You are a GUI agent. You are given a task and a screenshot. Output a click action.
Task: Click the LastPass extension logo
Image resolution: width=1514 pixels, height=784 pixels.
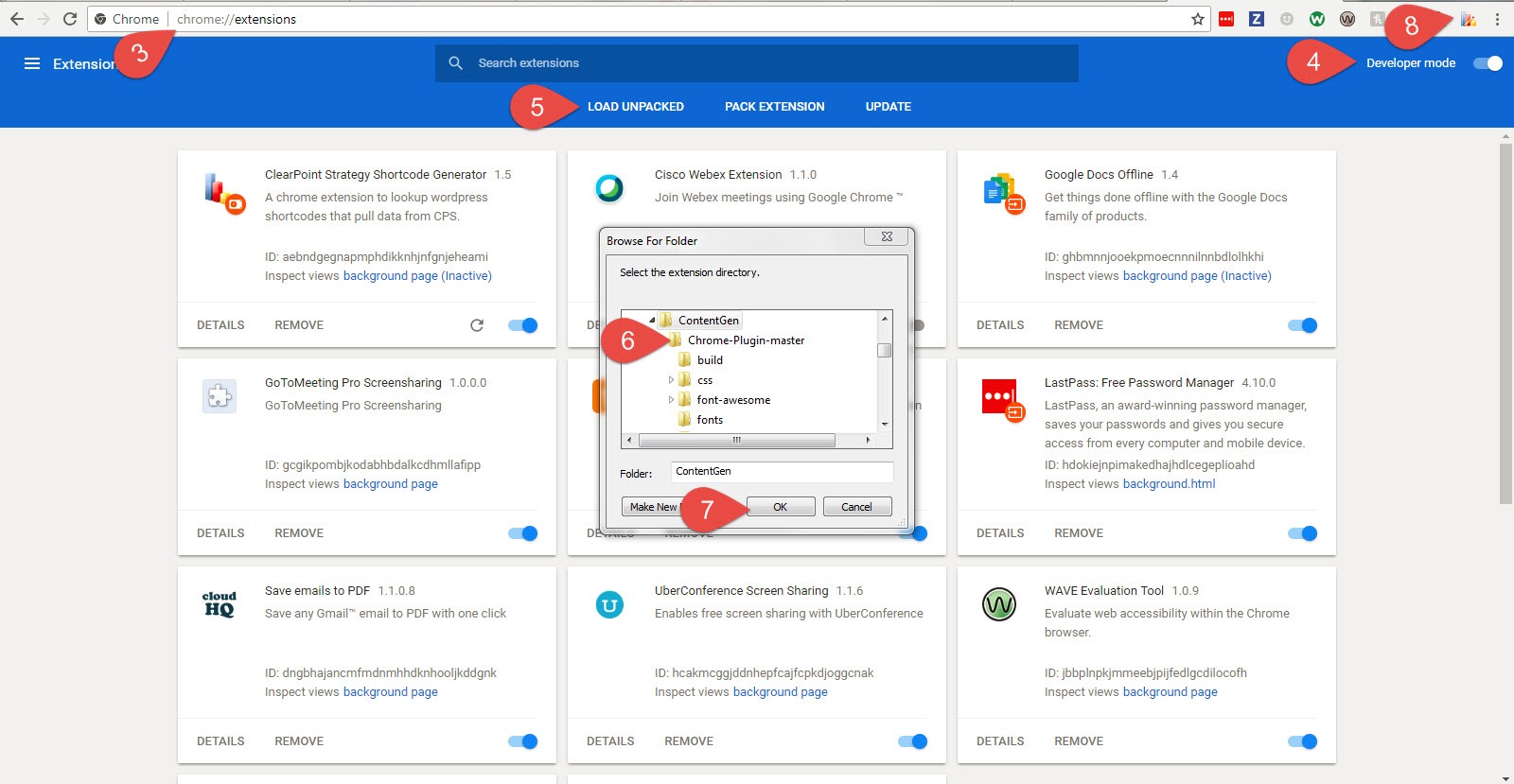1004,401
